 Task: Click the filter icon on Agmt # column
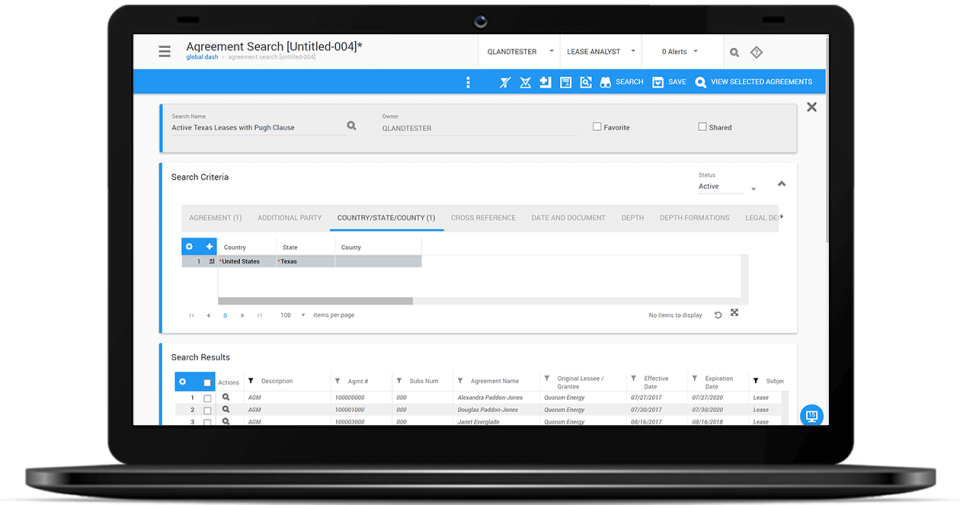click(337, 381)
